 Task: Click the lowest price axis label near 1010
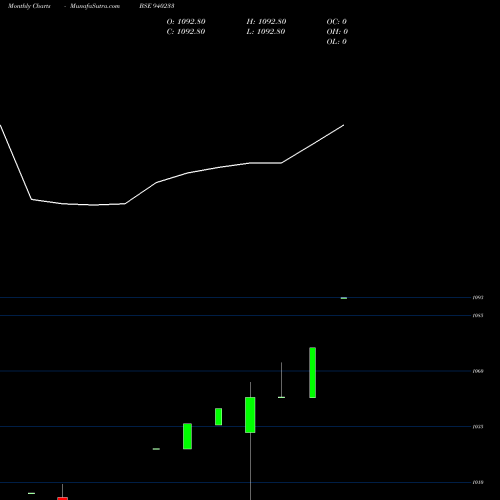click(478, 482)
